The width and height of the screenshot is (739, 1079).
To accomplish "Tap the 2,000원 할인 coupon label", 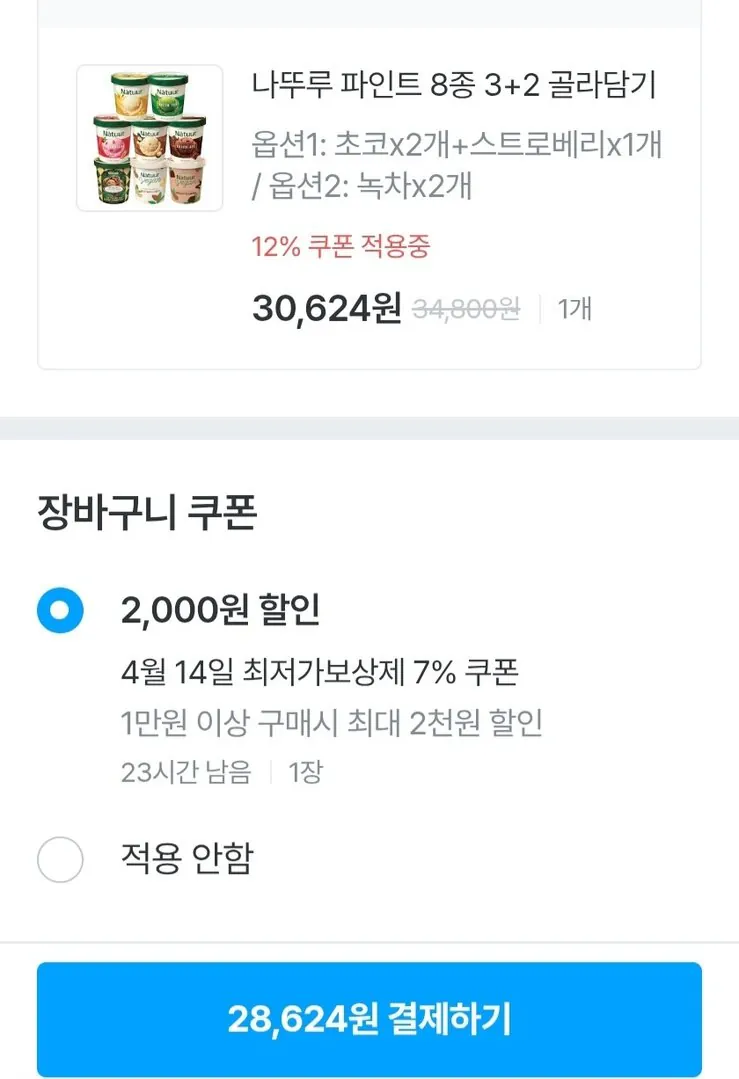I will (220, 609).
